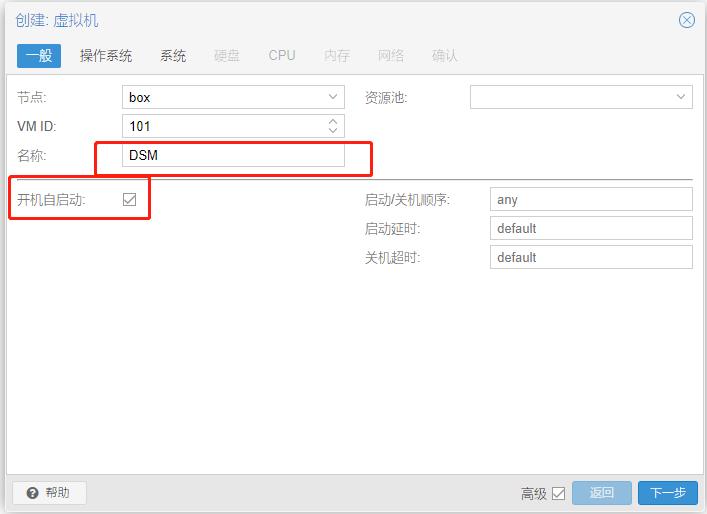Click the 关机超时 field

pos(591,257)
